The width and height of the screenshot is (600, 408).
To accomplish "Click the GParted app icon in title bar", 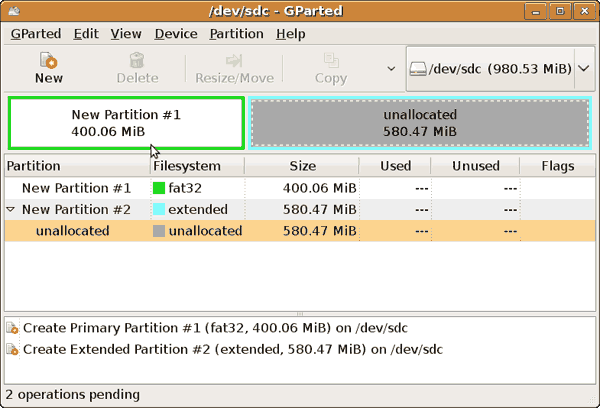I will 14,11.
